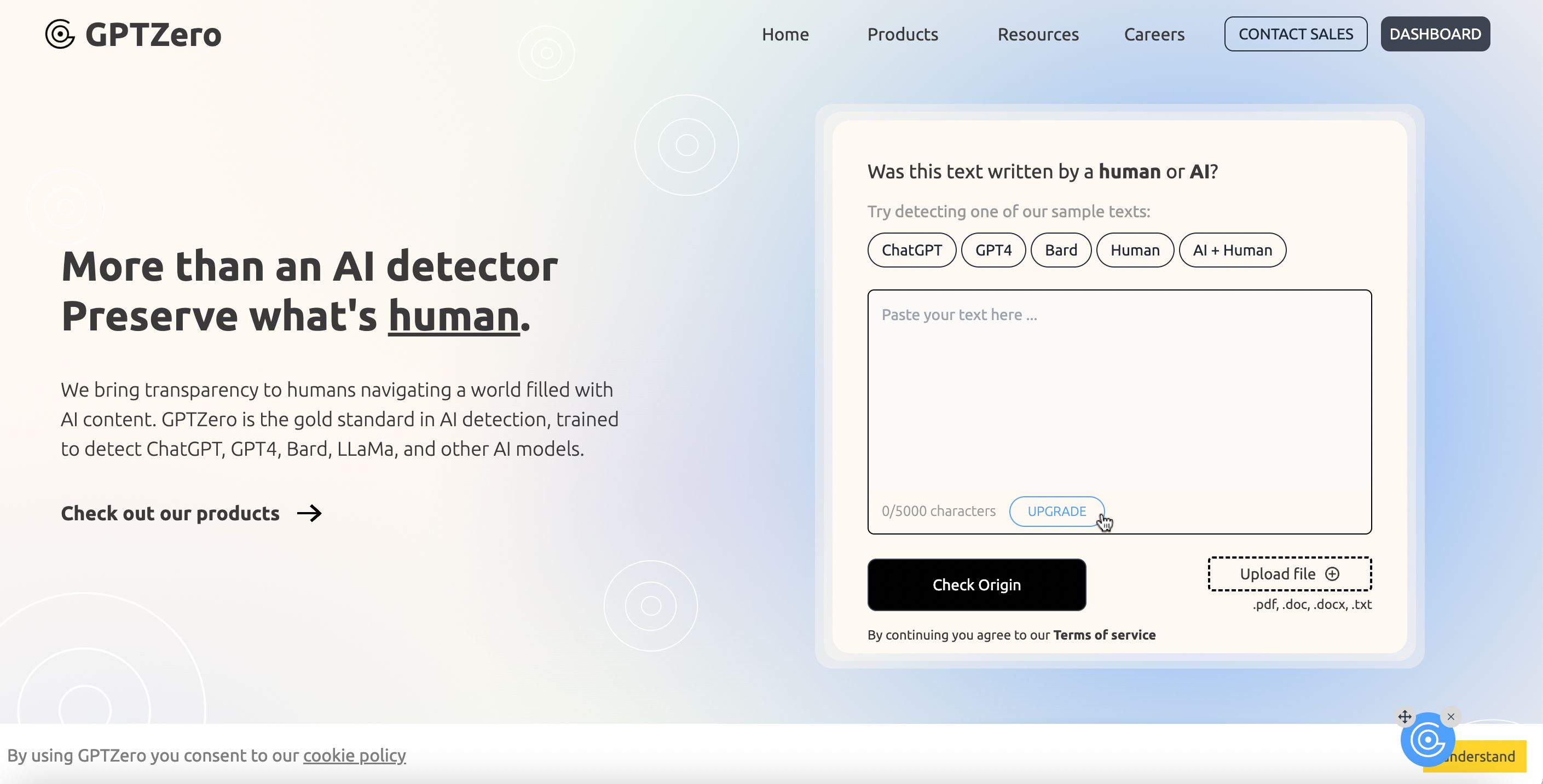Viewport: 1543px width, 784px height.
Task: Click the DASHBOARD button
Action: (x=1435, y=33)
